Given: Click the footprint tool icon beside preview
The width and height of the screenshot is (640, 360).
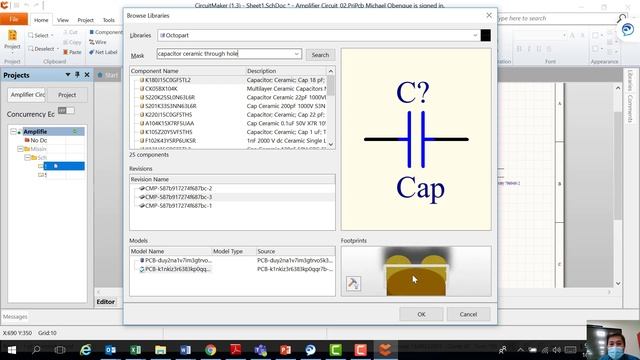Looking at the screenshot, I should click(353, 283).
